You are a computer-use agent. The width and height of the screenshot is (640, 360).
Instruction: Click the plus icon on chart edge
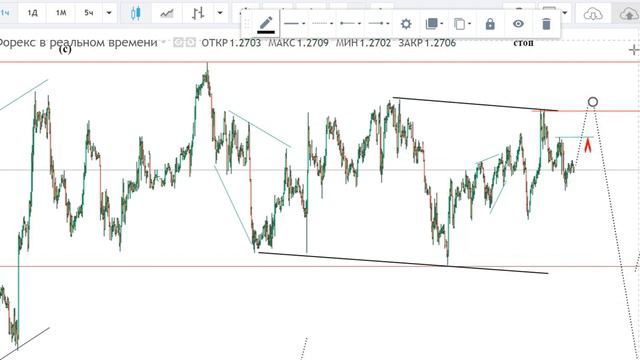[x=634, y=50]
